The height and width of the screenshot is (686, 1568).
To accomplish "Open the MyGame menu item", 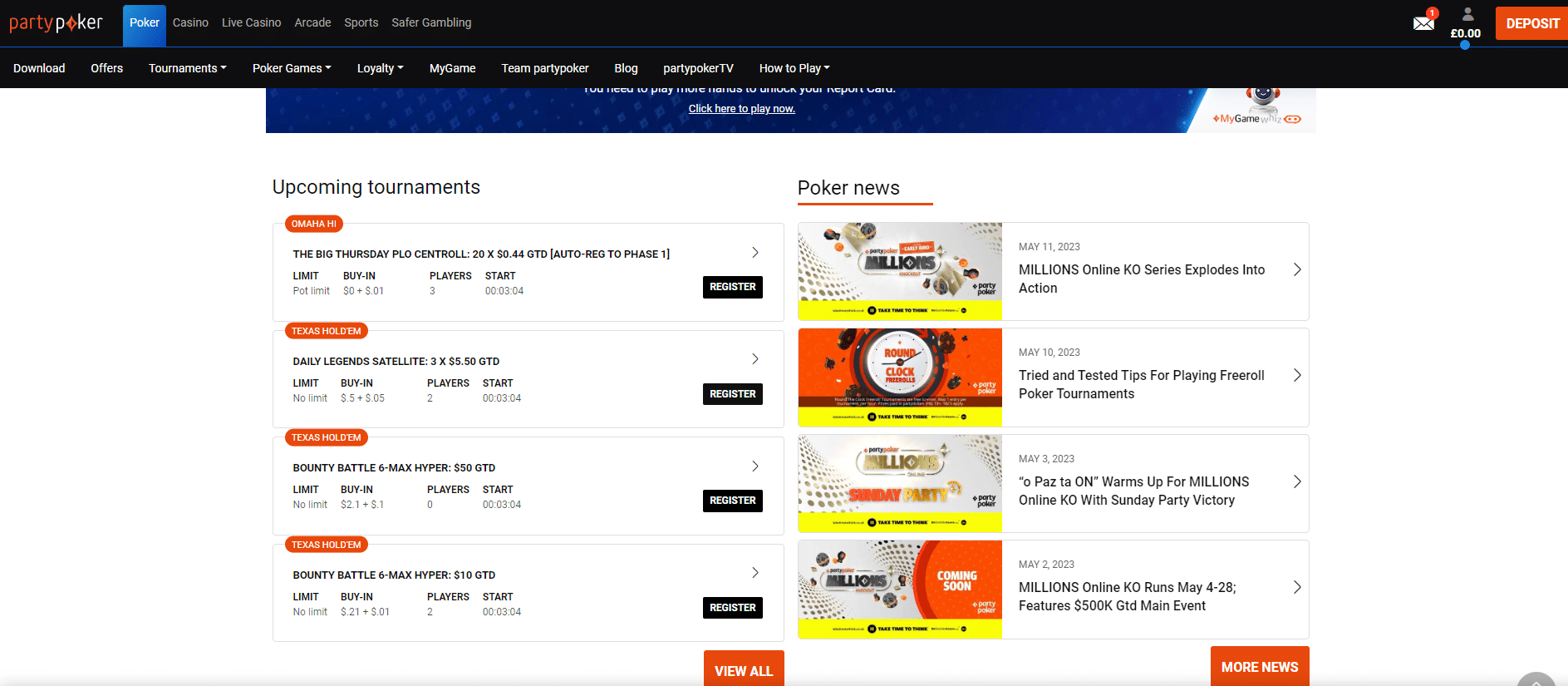I will tap(453, 68).
